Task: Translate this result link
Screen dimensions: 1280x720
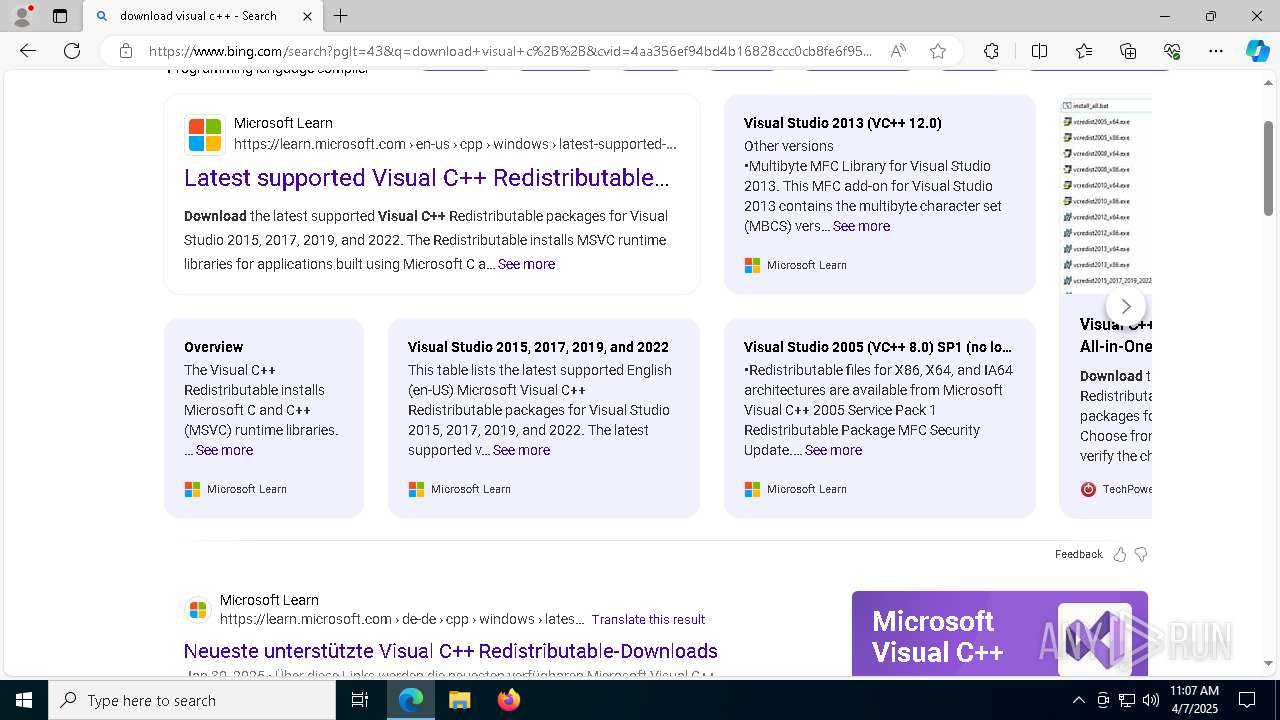Action: tap(648, 619)
